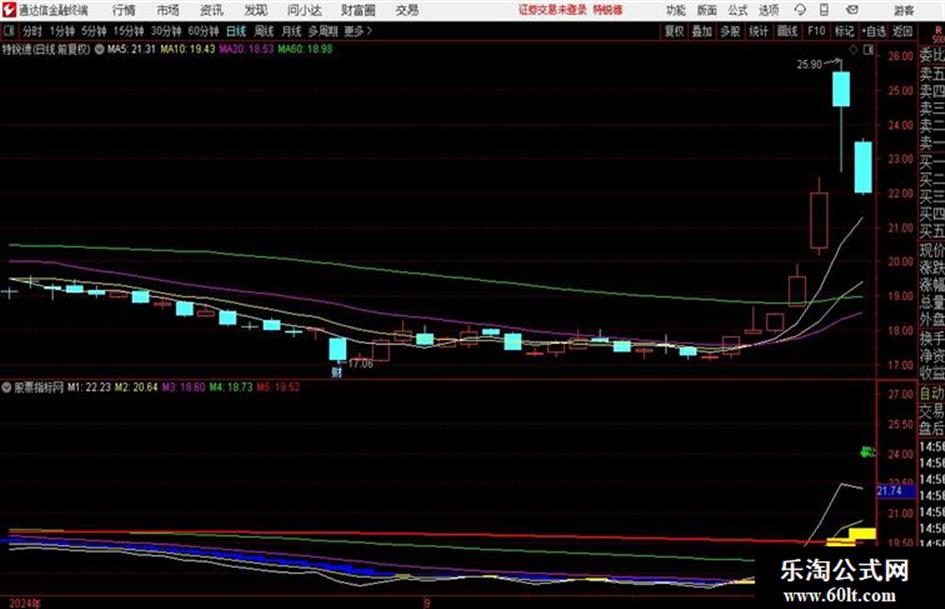The height and width of the screenshot is (609, 945).
Task: Click the MA60: 18.98 value label
Action: pyautogui.click(x=305, y=49)
